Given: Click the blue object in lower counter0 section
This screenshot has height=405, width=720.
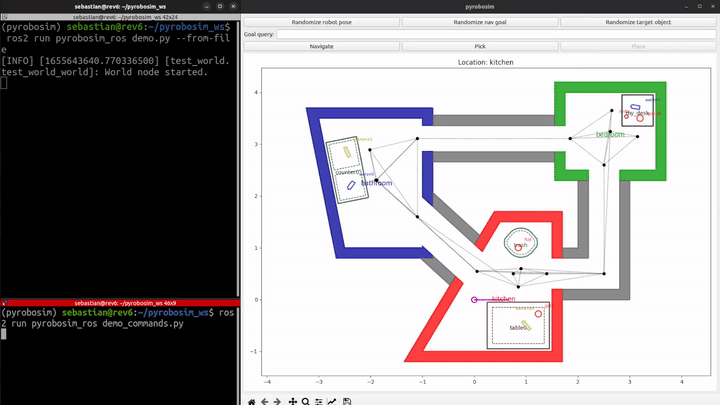Looking at the screenshot, I should click(351, 185).
